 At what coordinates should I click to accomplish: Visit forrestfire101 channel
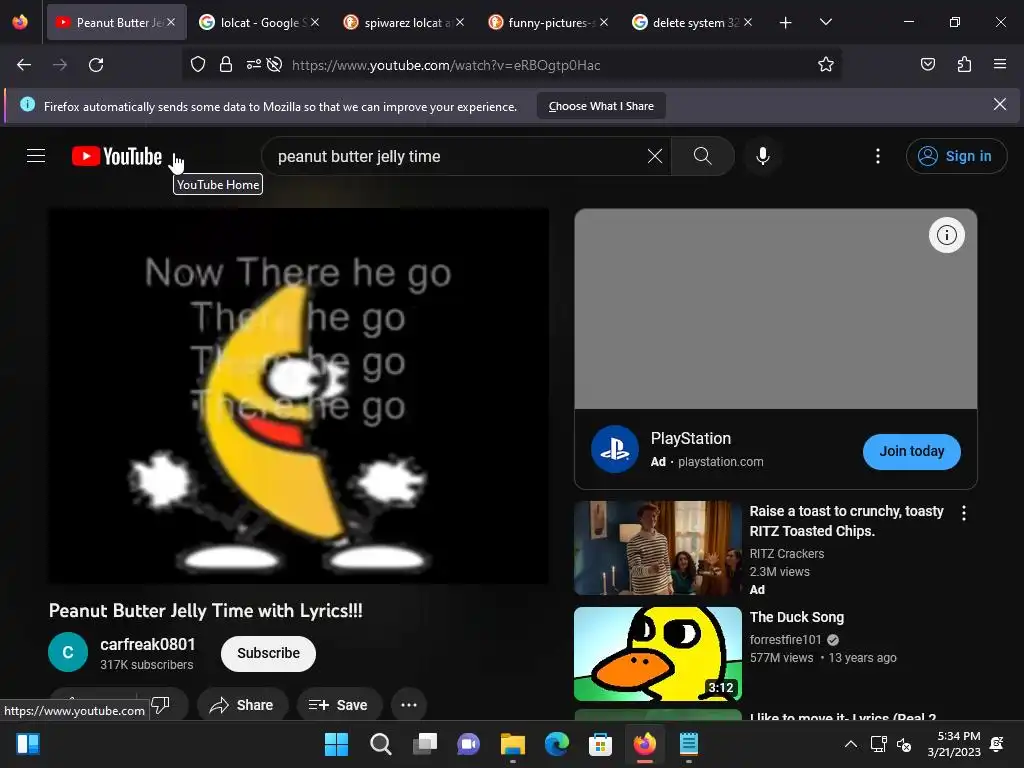pos(785,639)
